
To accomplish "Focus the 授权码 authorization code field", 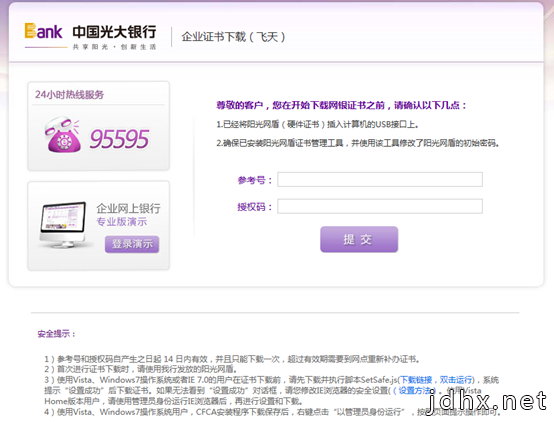I will tap(380, 206).
